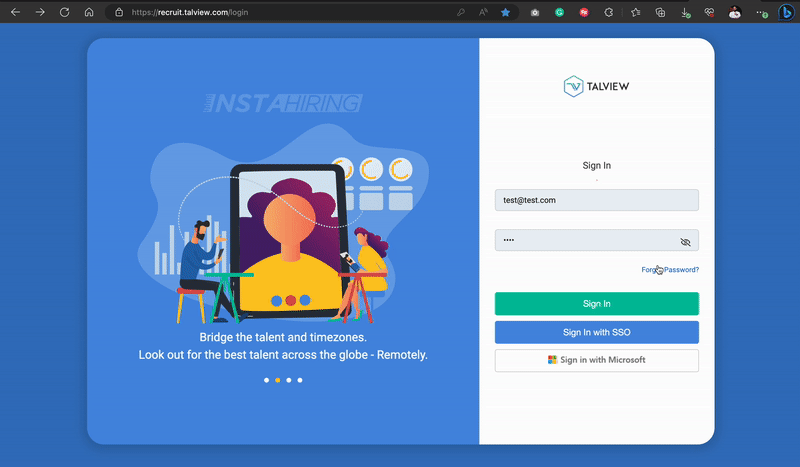This screenshot has height=467, width=800.
Task: Click the blue favorites star icon
Action: [x=505, y=12]
